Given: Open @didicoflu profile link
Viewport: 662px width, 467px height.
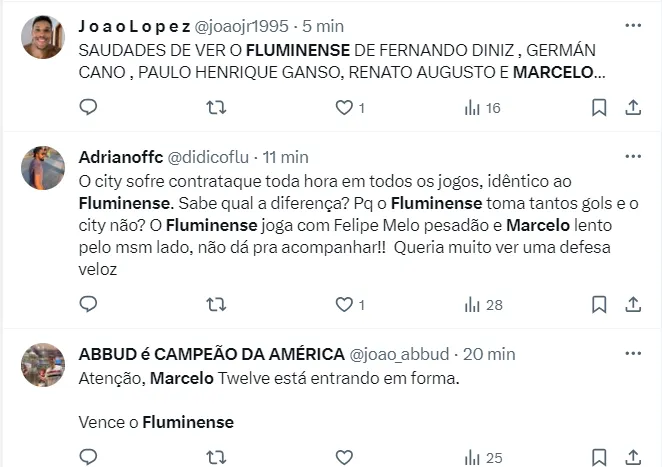Looking at the screenshot, I should coord(208,157).
